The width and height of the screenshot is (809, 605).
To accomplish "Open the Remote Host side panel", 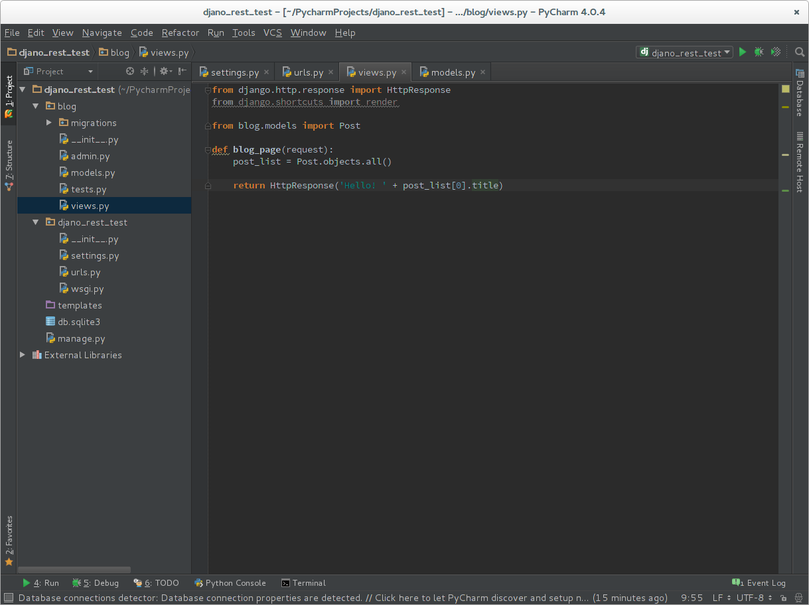I will (799, 162).
